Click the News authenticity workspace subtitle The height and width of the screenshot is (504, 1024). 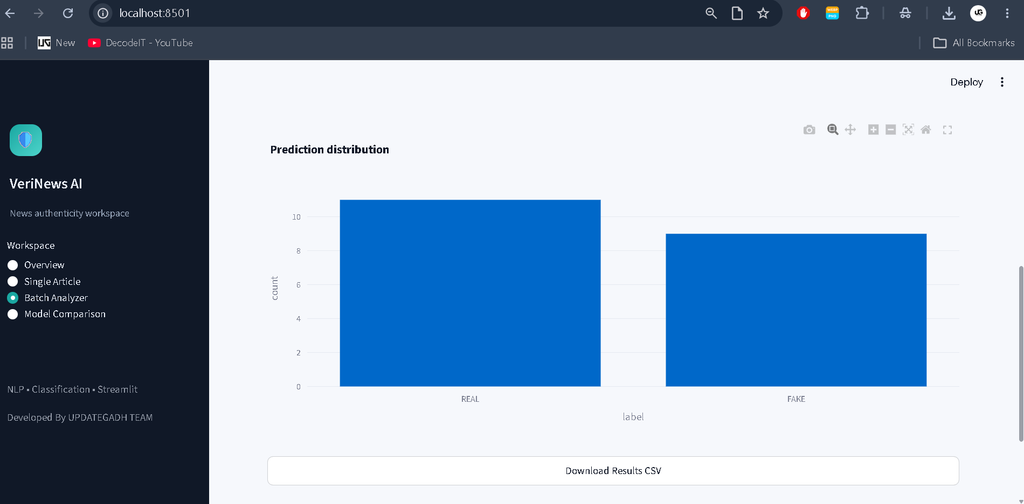tap(70, 213)
